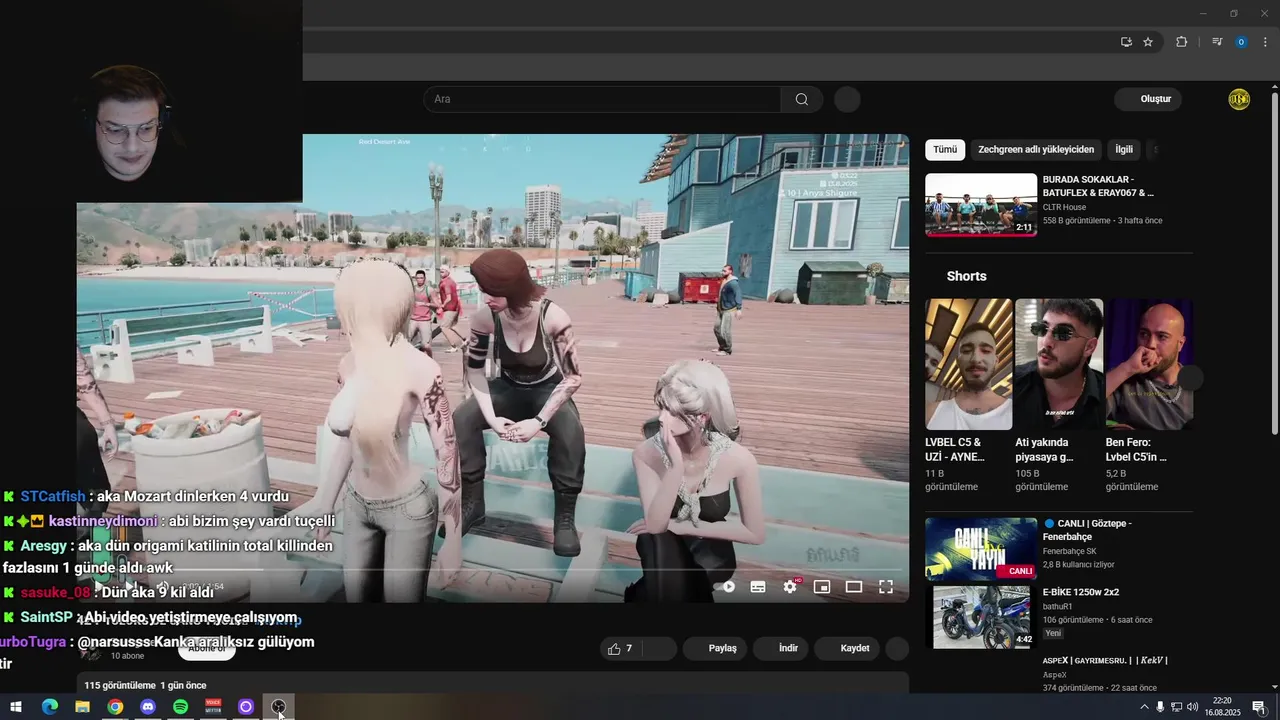Image resolution: width=1280 pixels, height=720 pixels.
Task: Click the video progress bar
Action: (x=493, y=570)
